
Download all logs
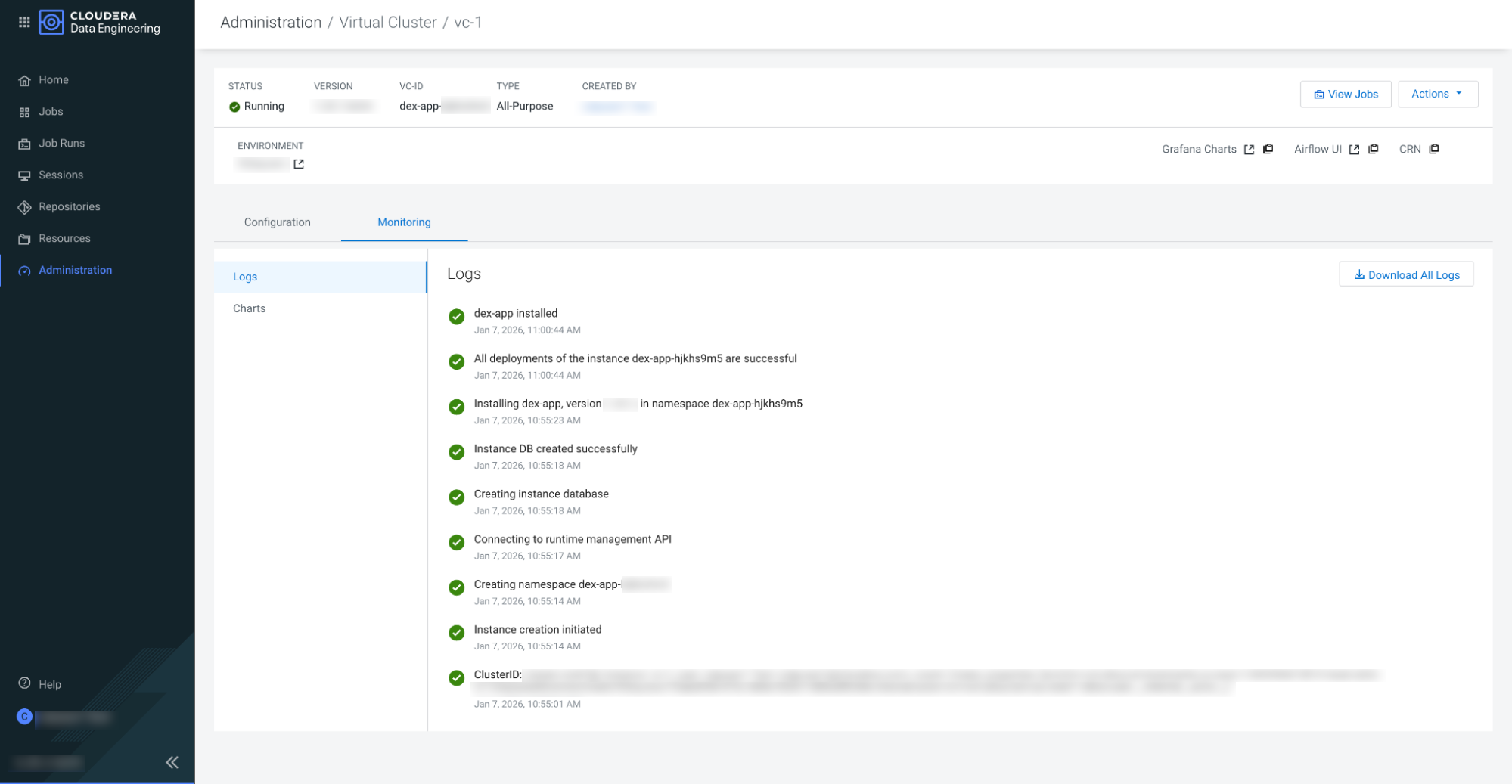1405,274
